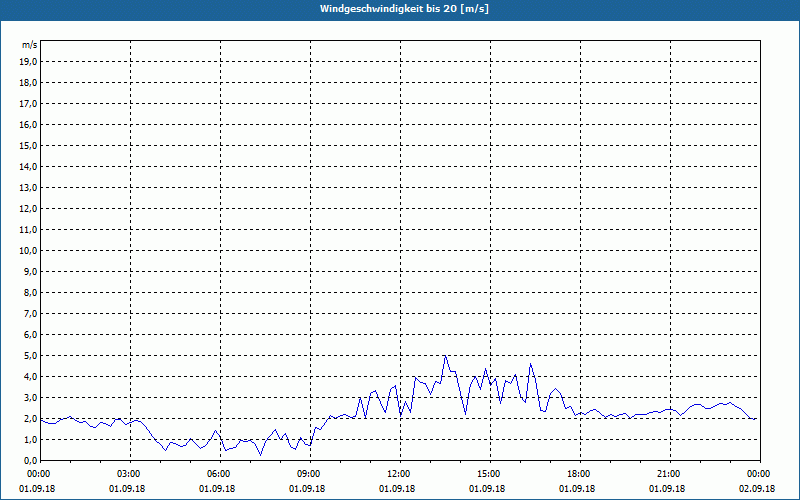800x500 pixels.
Task: Pick the '18:00' x-axis time label
Action: tap(580, 474)
